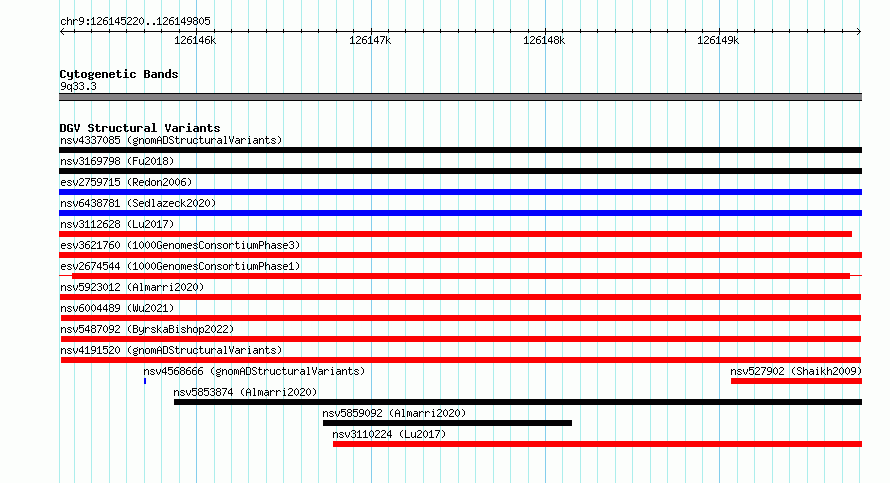Select the gray 9q33.3 cytogenetic band bar
This screenshot has height=483, width=890.
coord(460,97)
